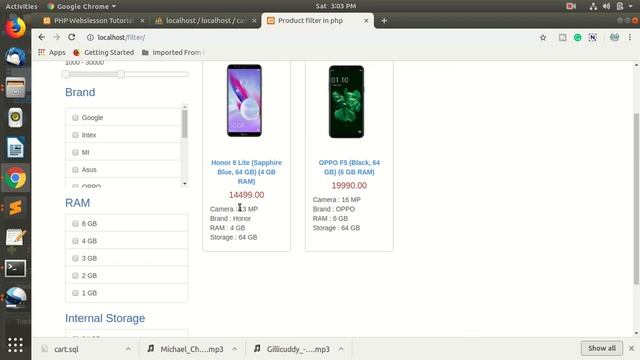Open OPPO F5 product link
The image size is (640, 360).
point(349,167)
